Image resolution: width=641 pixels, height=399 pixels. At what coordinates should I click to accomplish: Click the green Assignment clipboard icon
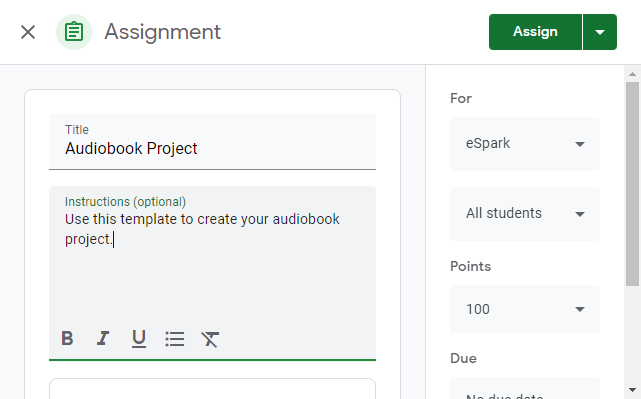click(74, 32)
